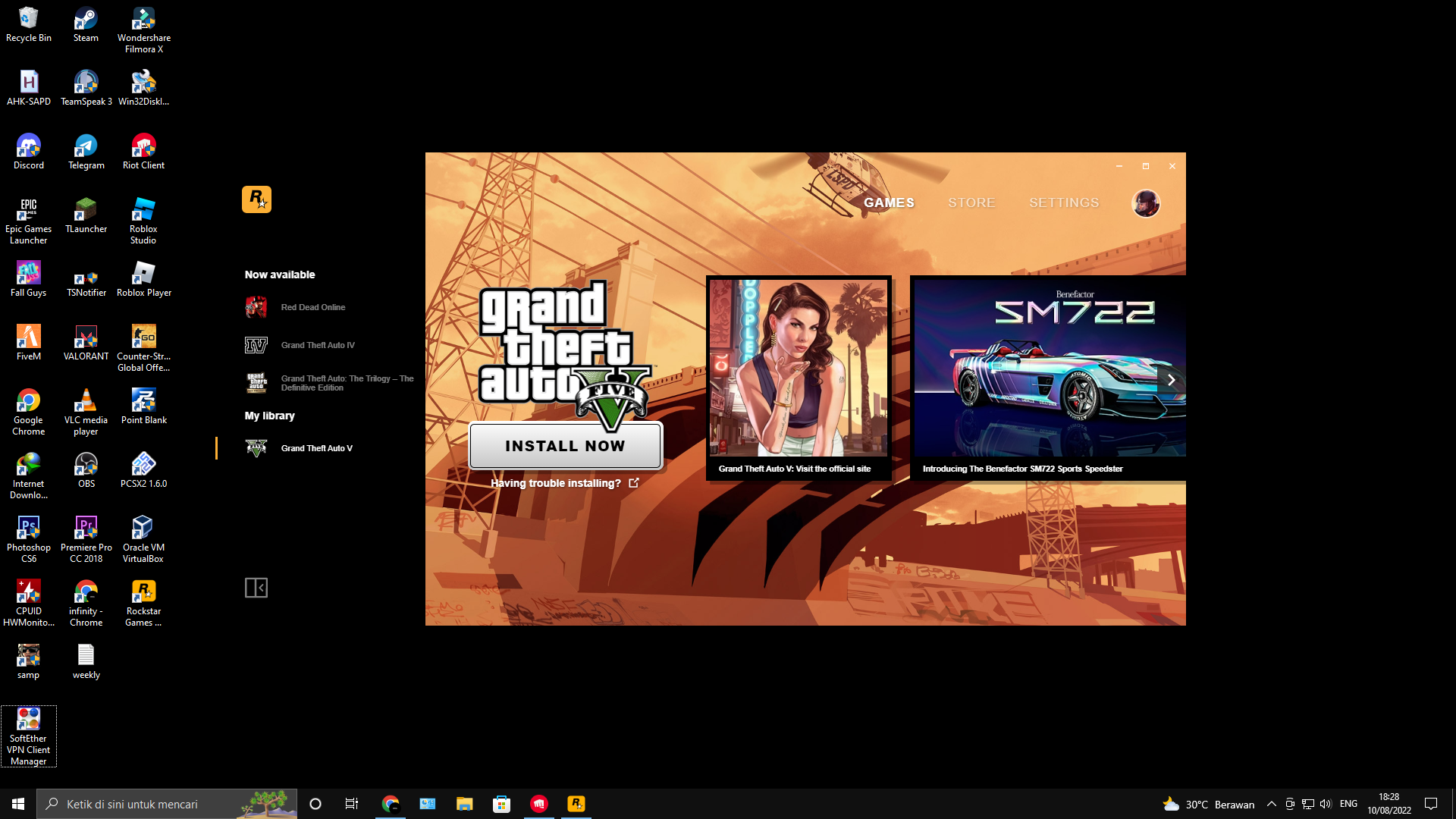Click the Rockstar Games logo in launcher sidebar
The height and width of the screenshot is (819, 1456).
[256, 199]
